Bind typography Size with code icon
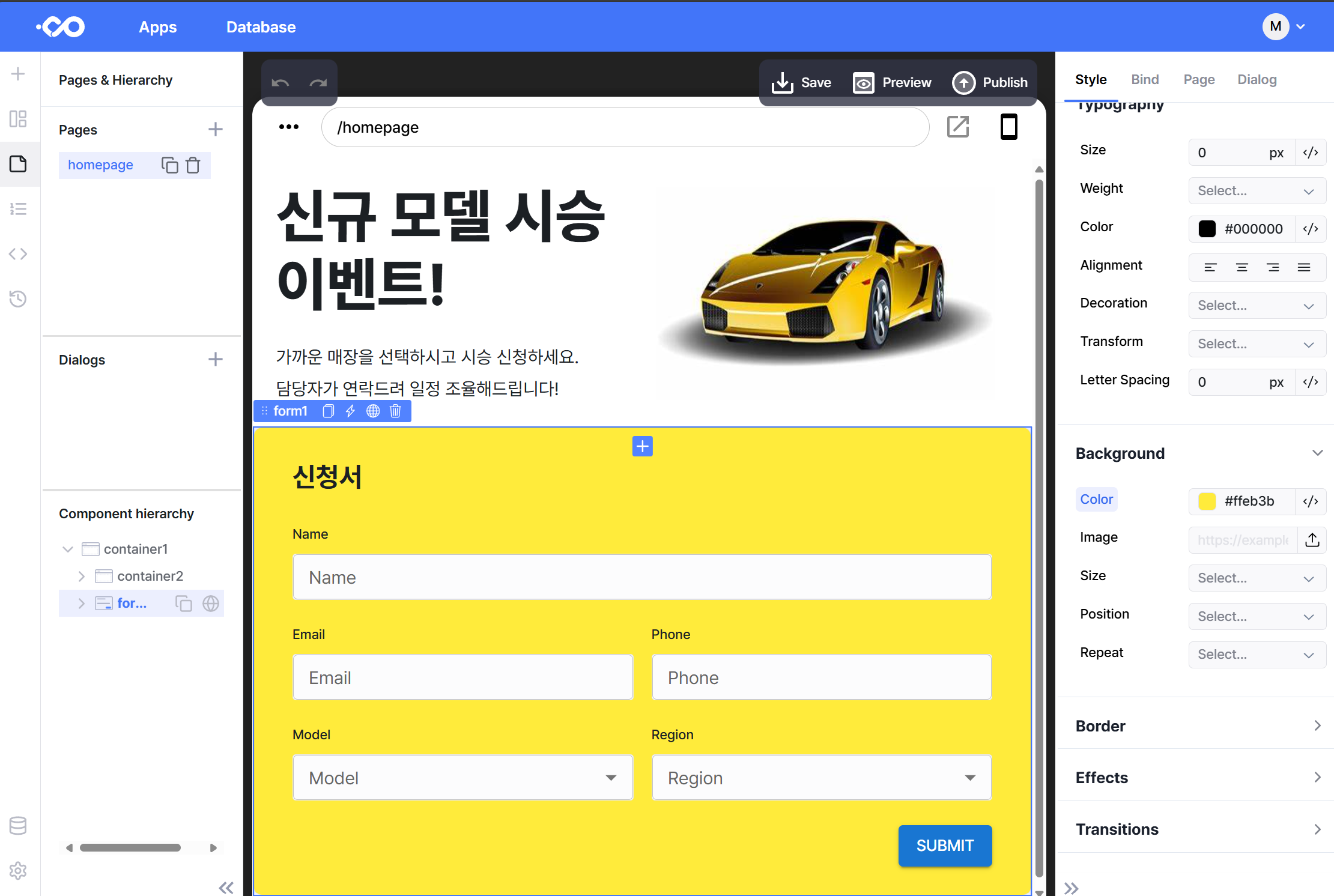Screen dimensions: 1334x896 click(1311, 153)
